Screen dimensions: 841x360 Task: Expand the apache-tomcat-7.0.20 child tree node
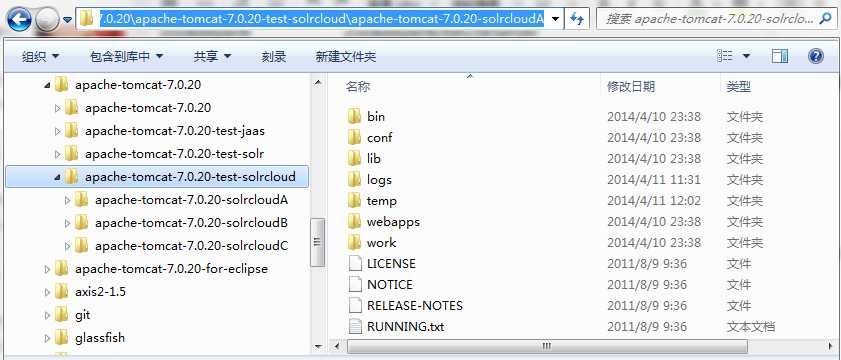(x=58, y=108)
